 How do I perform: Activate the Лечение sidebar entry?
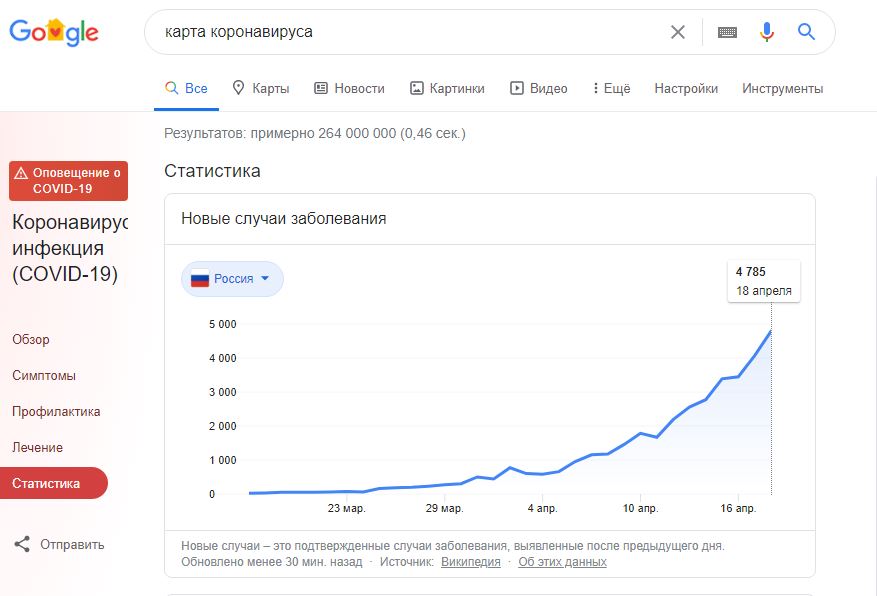point(36,447)
